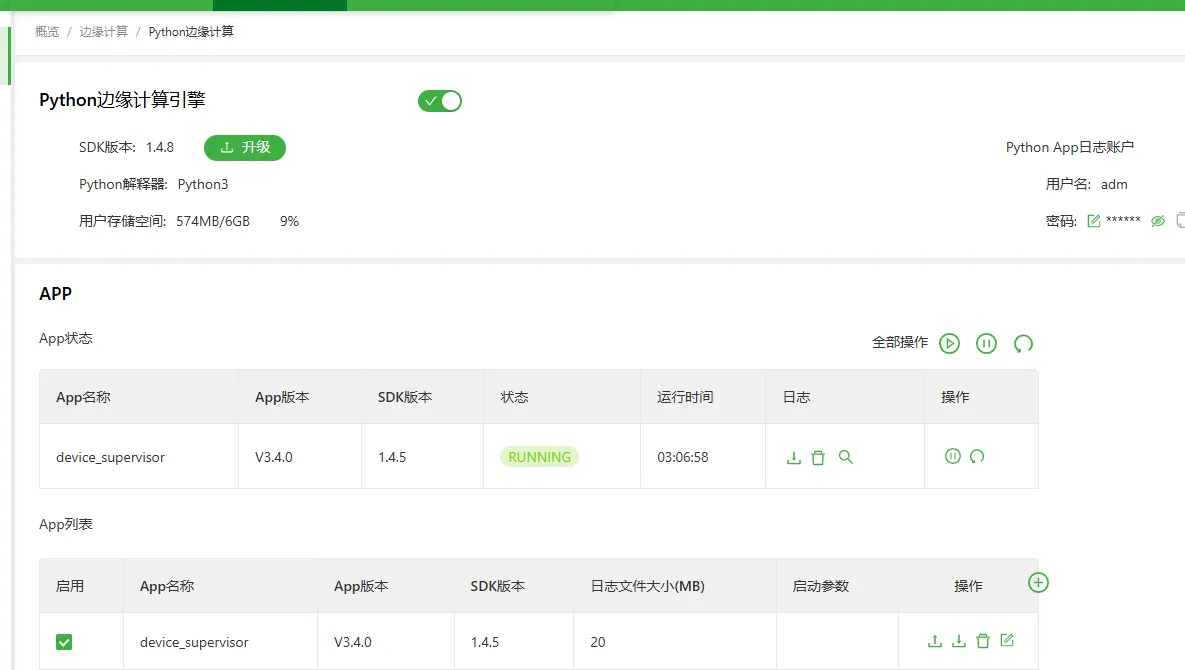
Task: Select the run time value 03:06:58
Action: pyautogui.click(x=682, y=457)
